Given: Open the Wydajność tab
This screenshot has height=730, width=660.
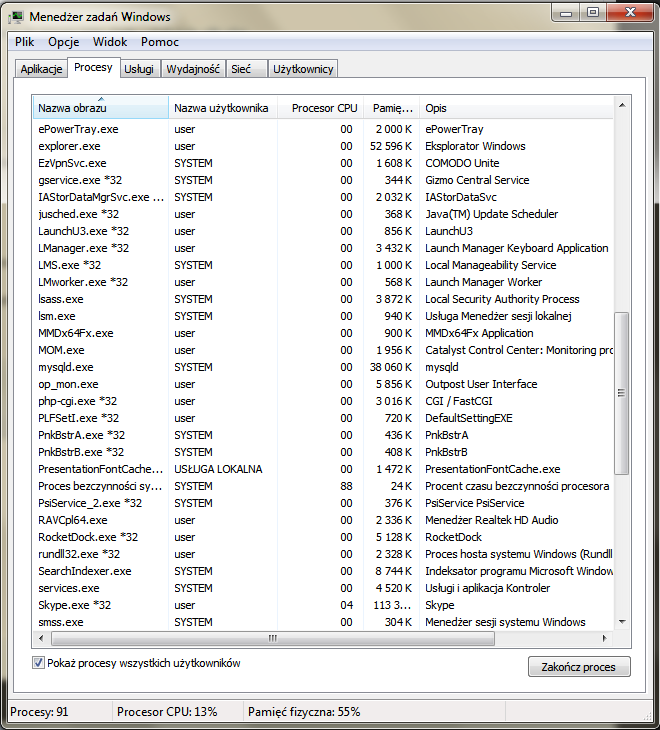Looking at the screenshot, I should [x=193, y=69].
